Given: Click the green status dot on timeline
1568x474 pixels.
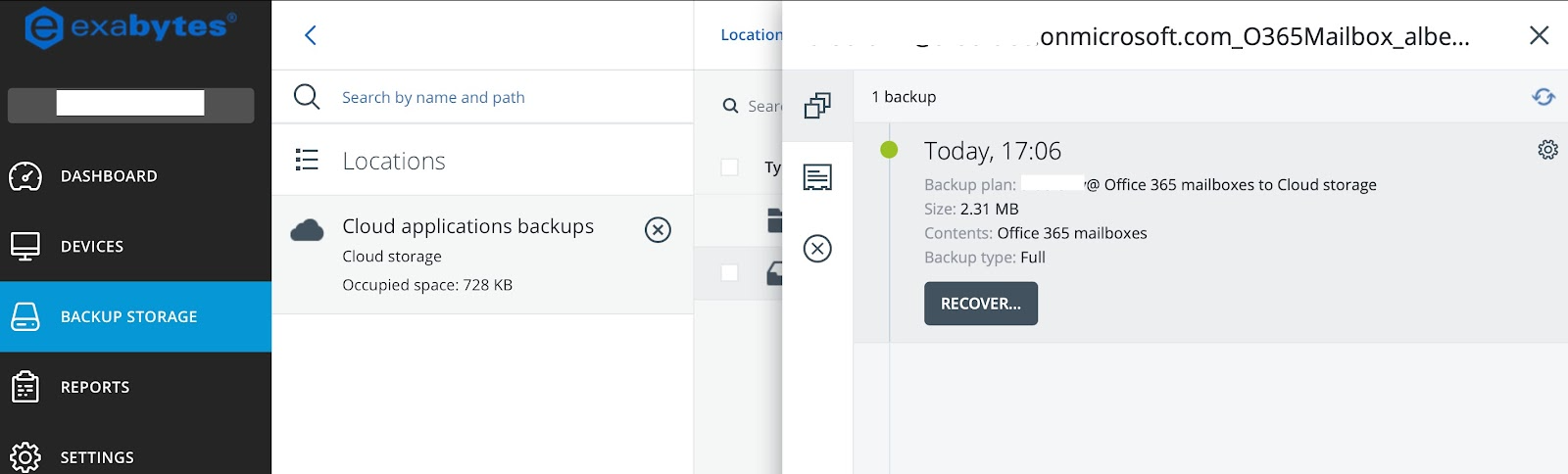Looking at the screenshot, I should click(x=889, y=150).
